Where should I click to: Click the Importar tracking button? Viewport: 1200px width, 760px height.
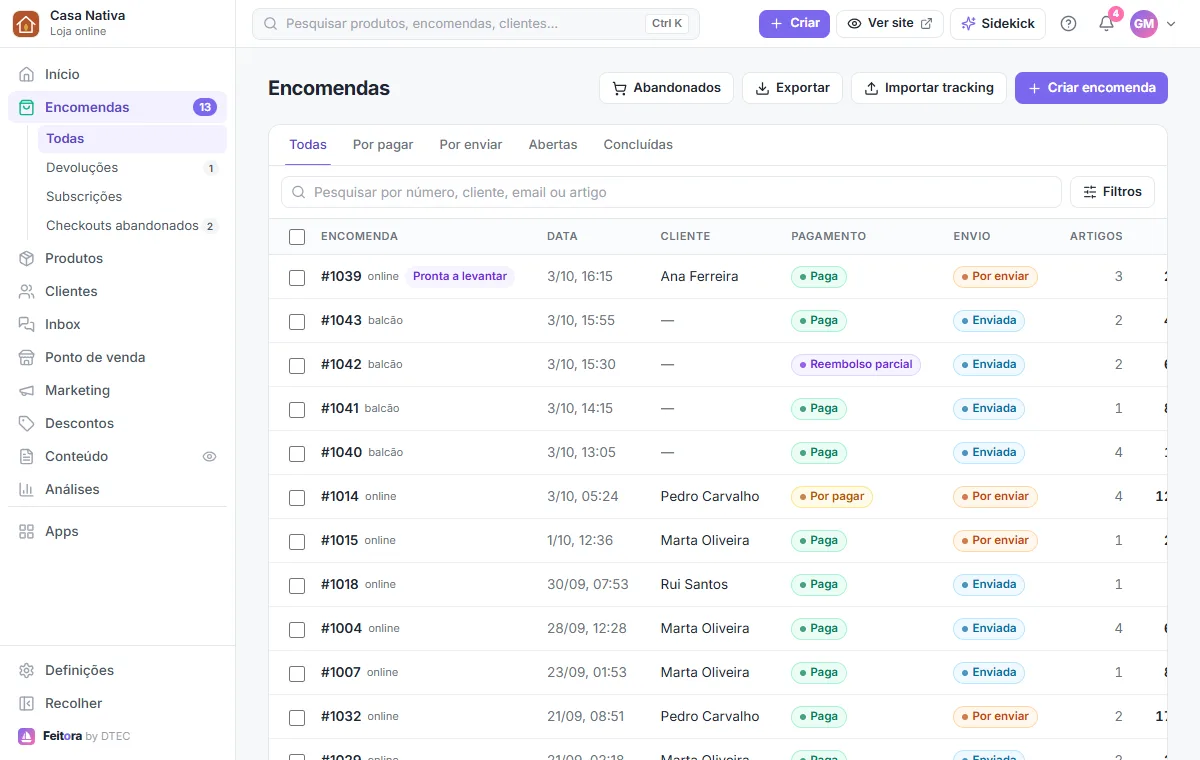point(929,88)
